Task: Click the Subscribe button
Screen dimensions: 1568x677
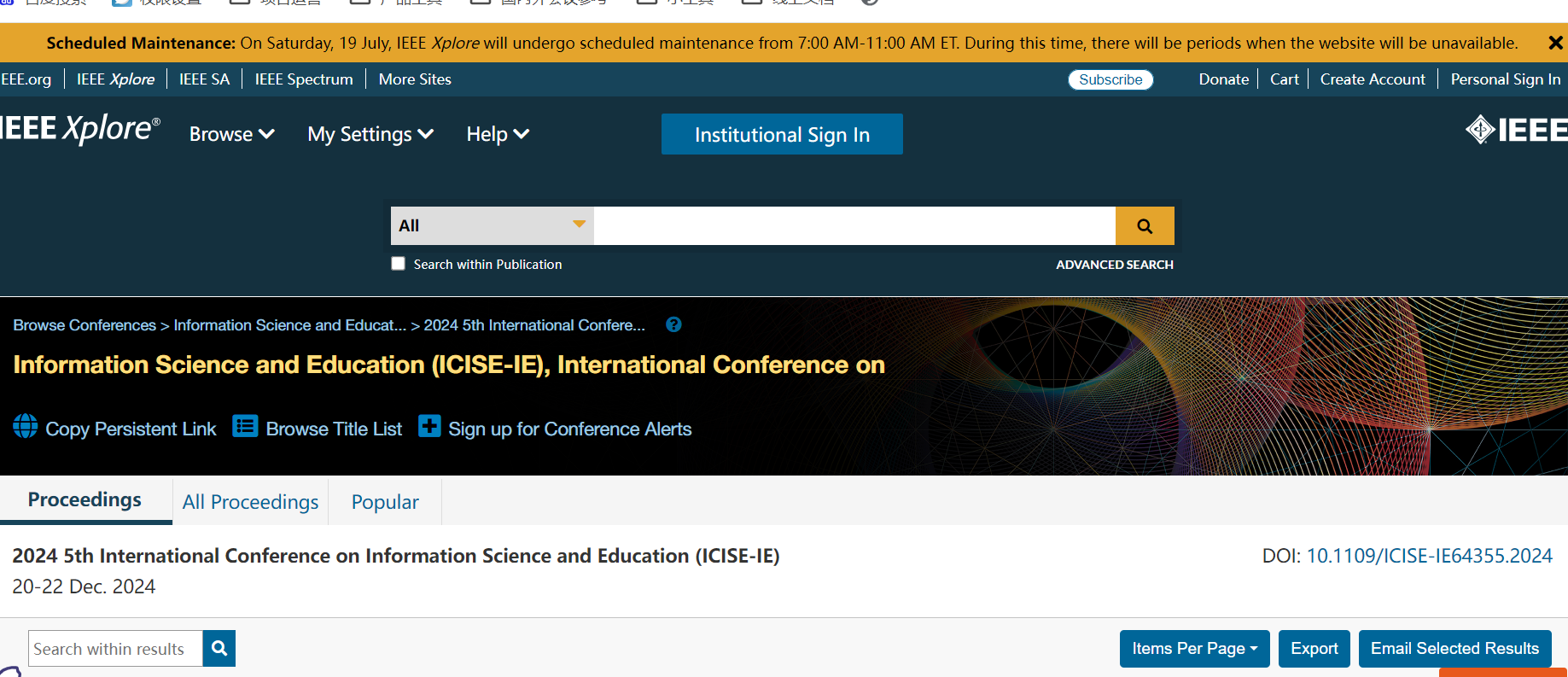Action: [x=1110, y=79]
